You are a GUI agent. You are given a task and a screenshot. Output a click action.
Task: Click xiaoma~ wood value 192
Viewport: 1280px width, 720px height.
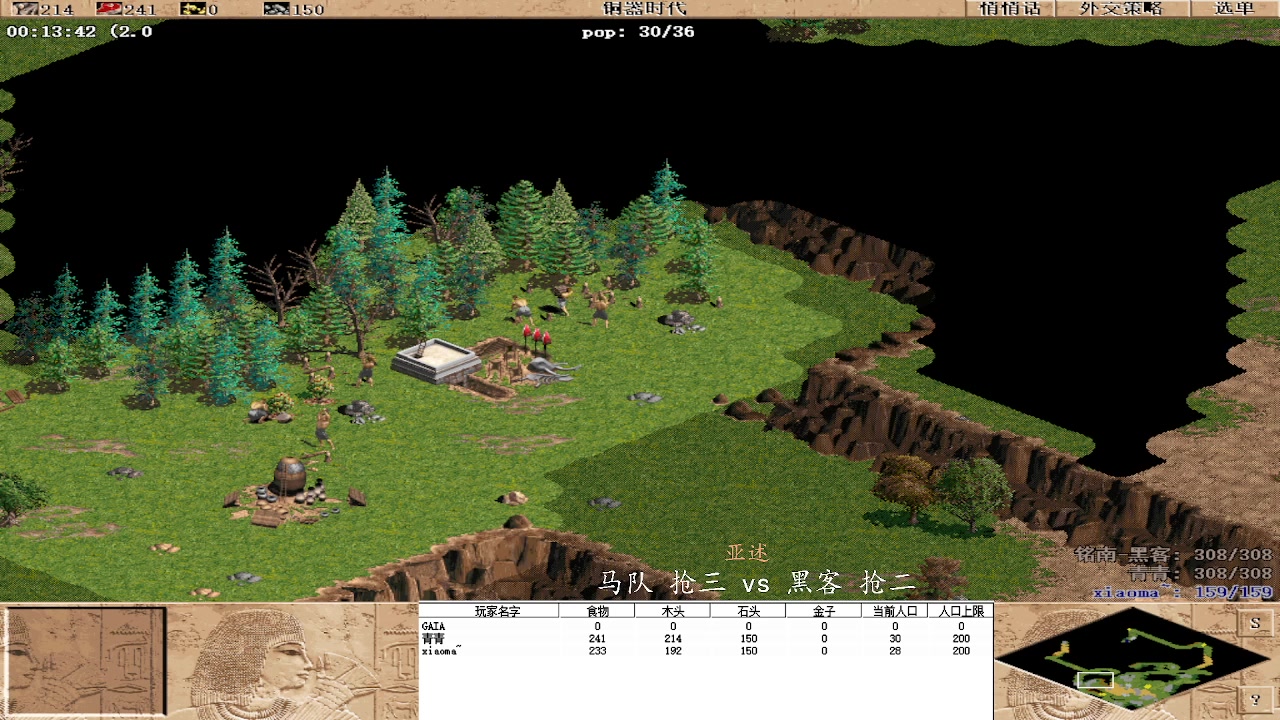click(x=673, y=651)
